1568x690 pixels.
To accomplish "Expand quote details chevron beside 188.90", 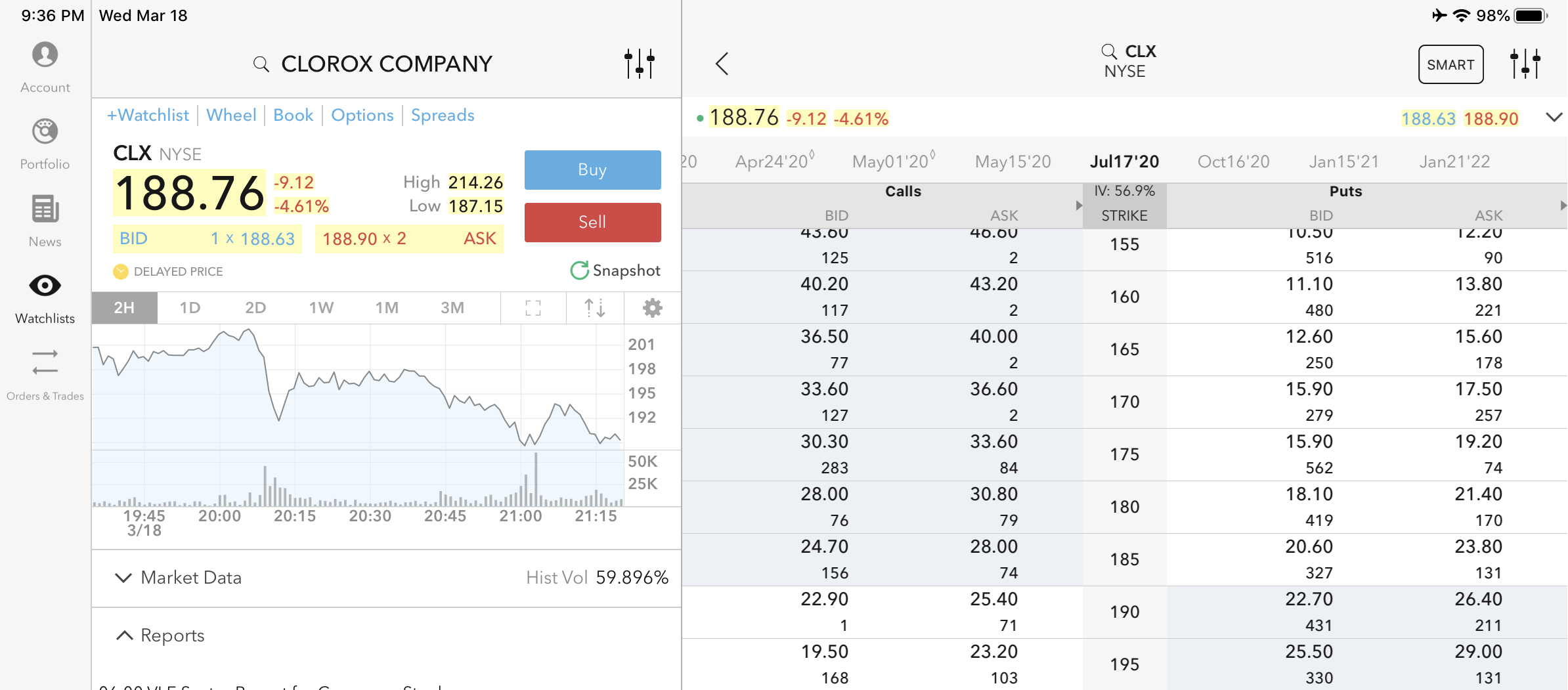I will click(1554, 118).
